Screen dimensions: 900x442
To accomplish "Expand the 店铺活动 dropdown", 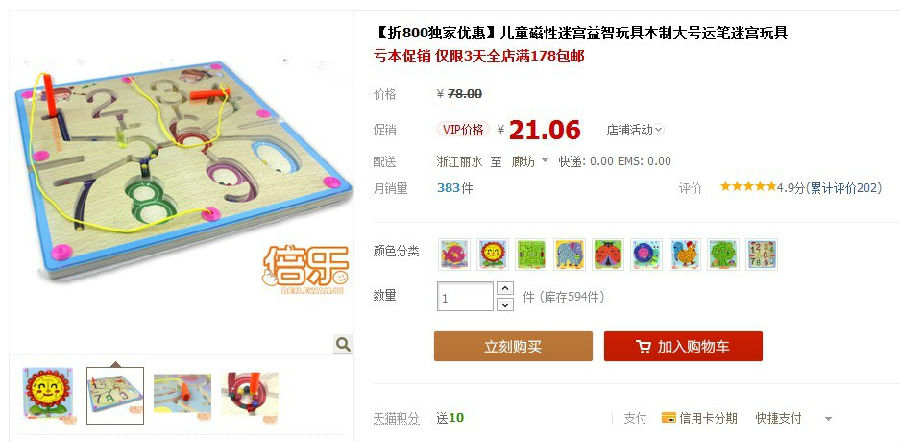I will pyautogui.click(x=635, y=130).
